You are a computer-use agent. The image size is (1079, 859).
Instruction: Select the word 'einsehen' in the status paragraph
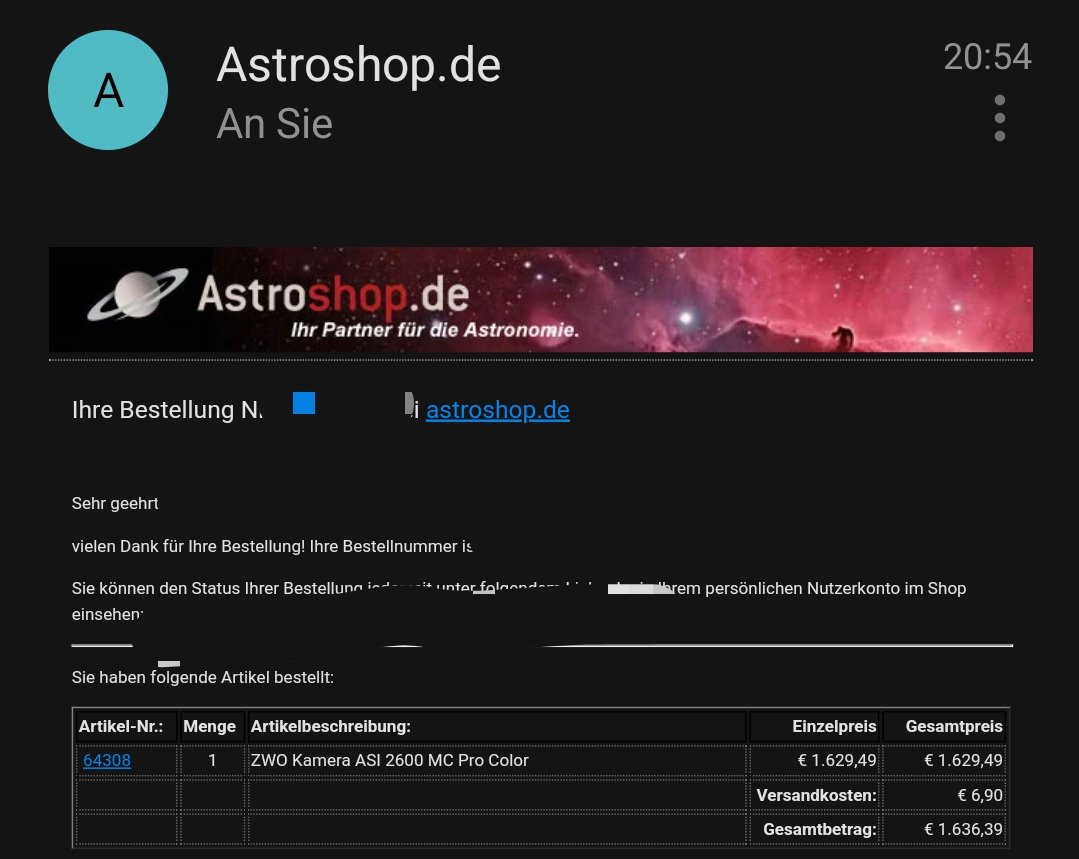point(107,614)
